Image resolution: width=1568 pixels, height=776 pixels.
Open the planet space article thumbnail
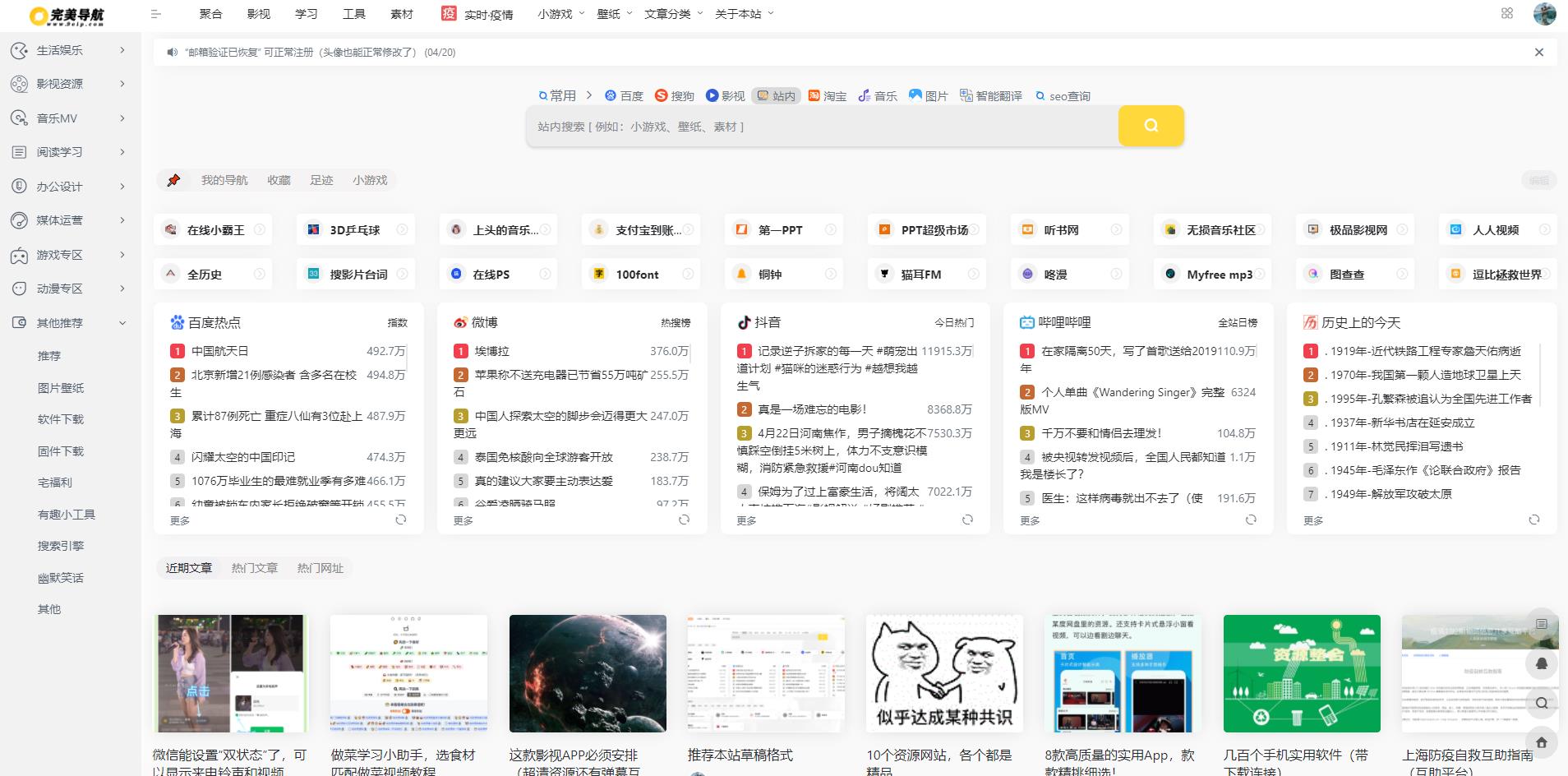588,673
